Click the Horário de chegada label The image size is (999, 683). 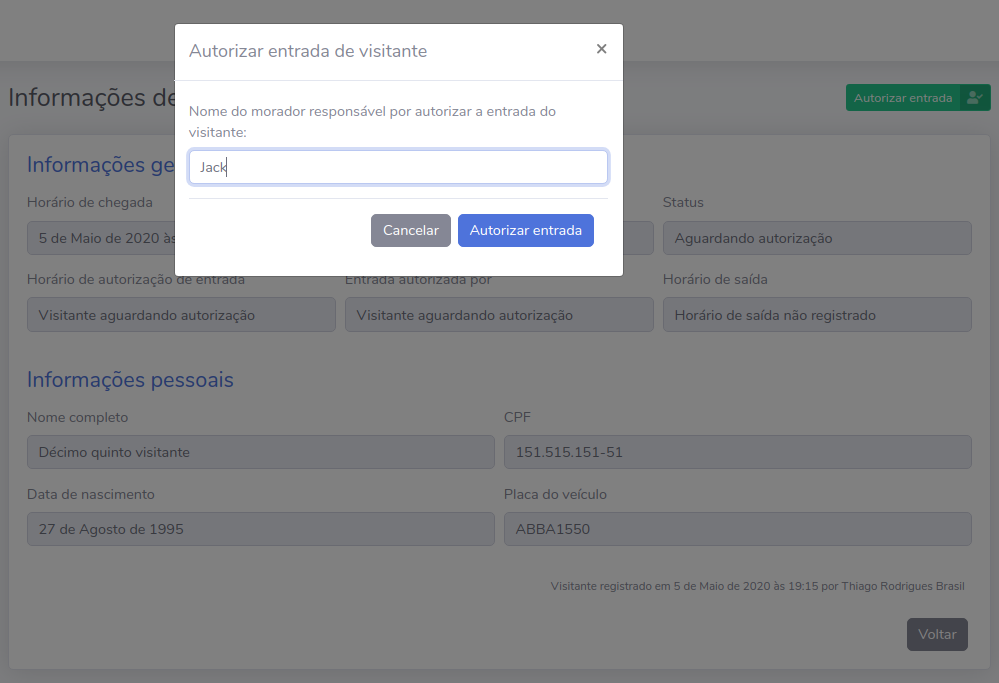tap(89, 203)
